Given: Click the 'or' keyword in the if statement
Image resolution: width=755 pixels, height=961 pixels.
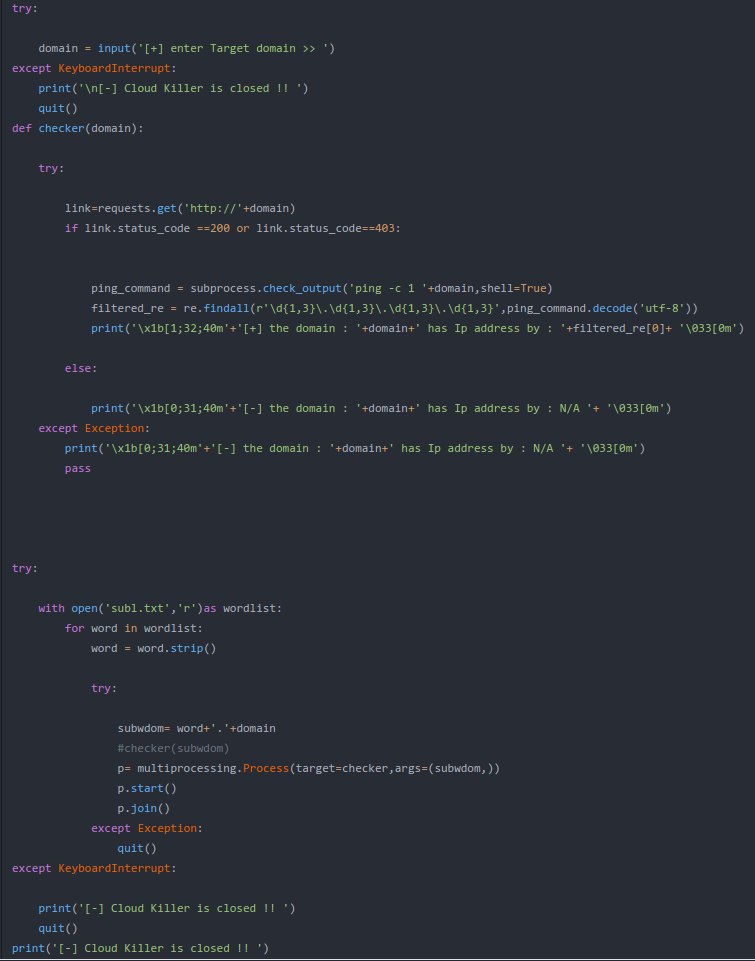Looking at the screenshot, I should (x=243, y=228).
